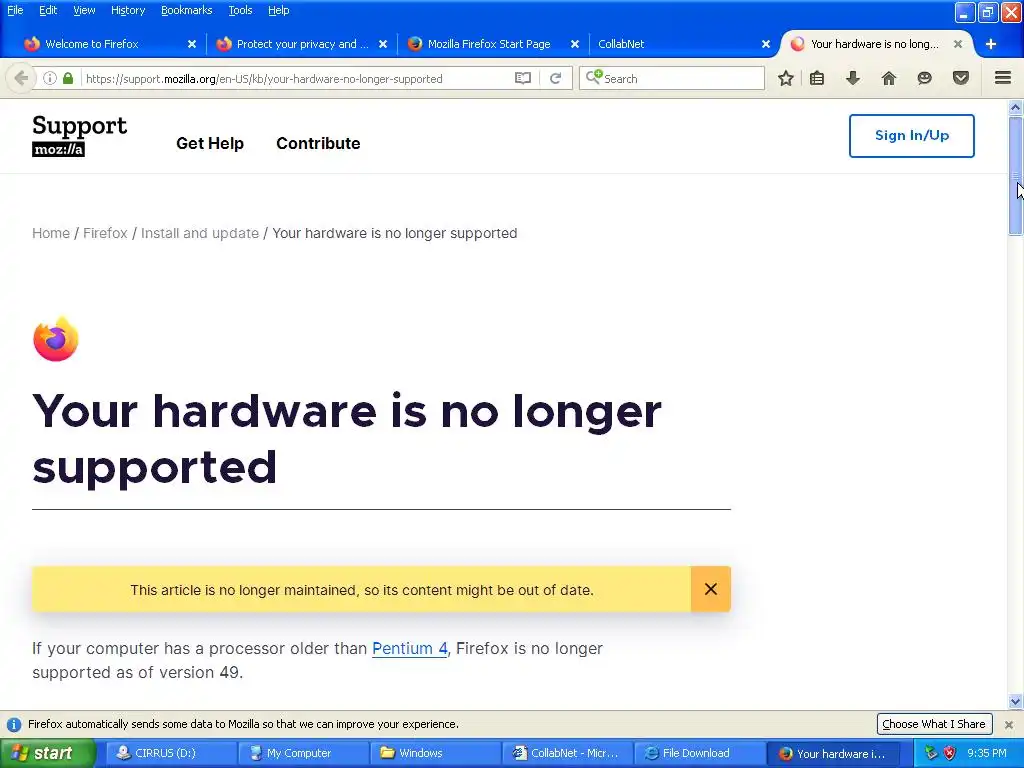Image resolution: width=1024 pixels, height=768 pixels.
Task: Open the Tools menu
Action: click(x=240, y=10)
